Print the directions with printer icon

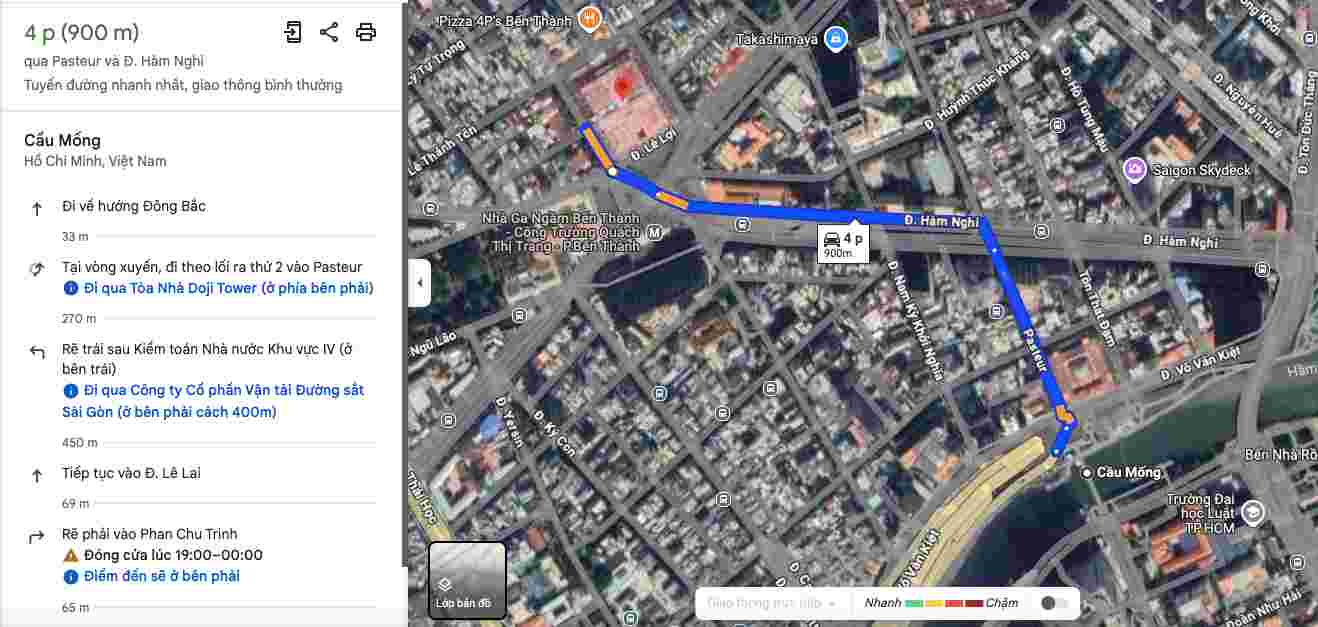[366, 32]
